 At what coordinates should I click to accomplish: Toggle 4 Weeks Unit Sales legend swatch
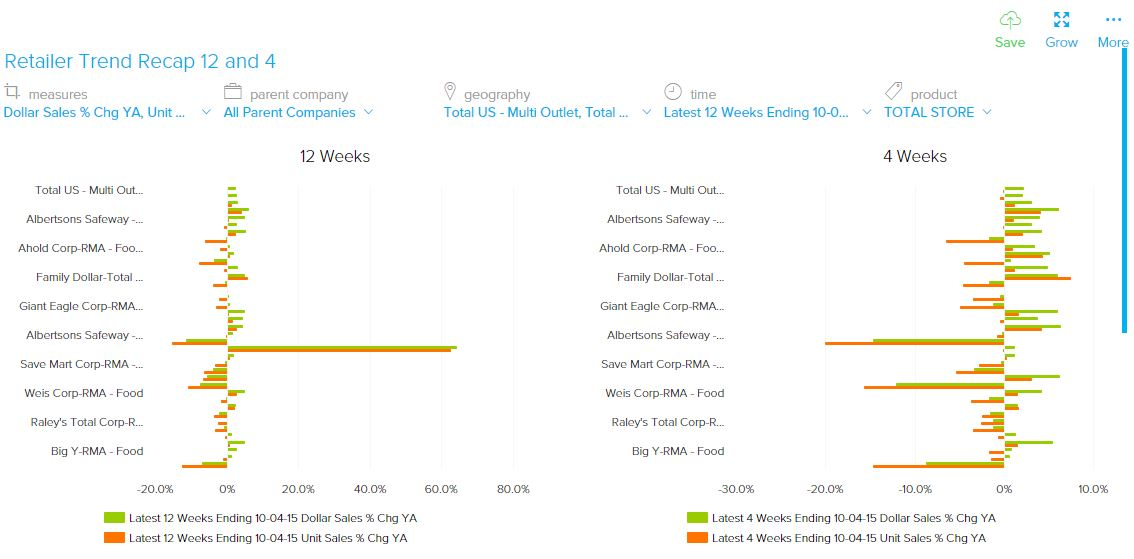point(697,538)
